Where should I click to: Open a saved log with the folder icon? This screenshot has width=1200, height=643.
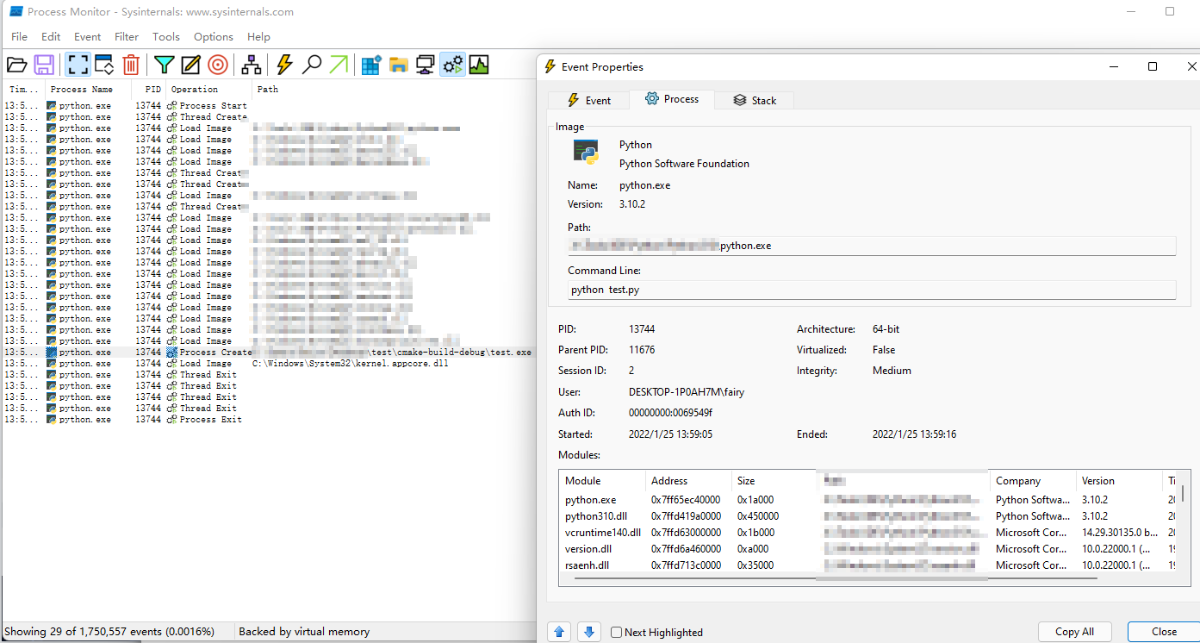(16, 65)
